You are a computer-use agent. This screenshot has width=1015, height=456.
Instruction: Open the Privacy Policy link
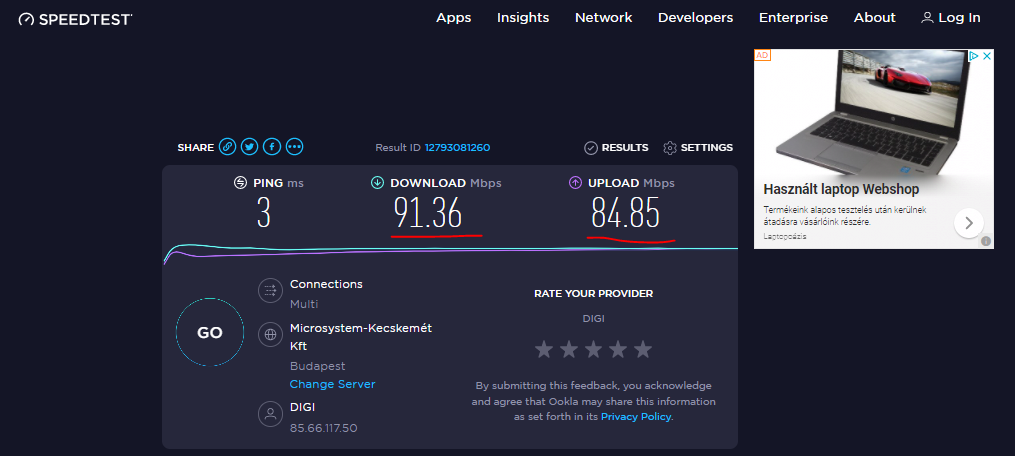pos(636,416)
